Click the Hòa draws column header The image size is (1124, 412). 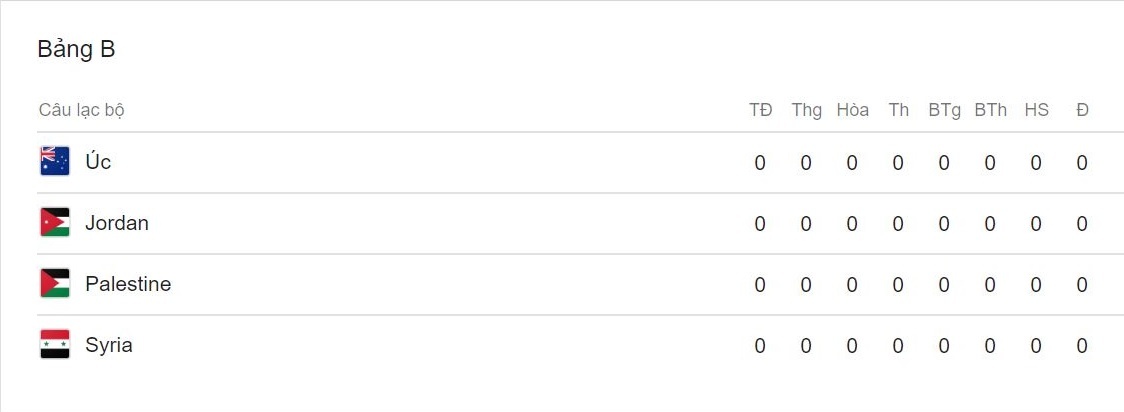point(852,110)
